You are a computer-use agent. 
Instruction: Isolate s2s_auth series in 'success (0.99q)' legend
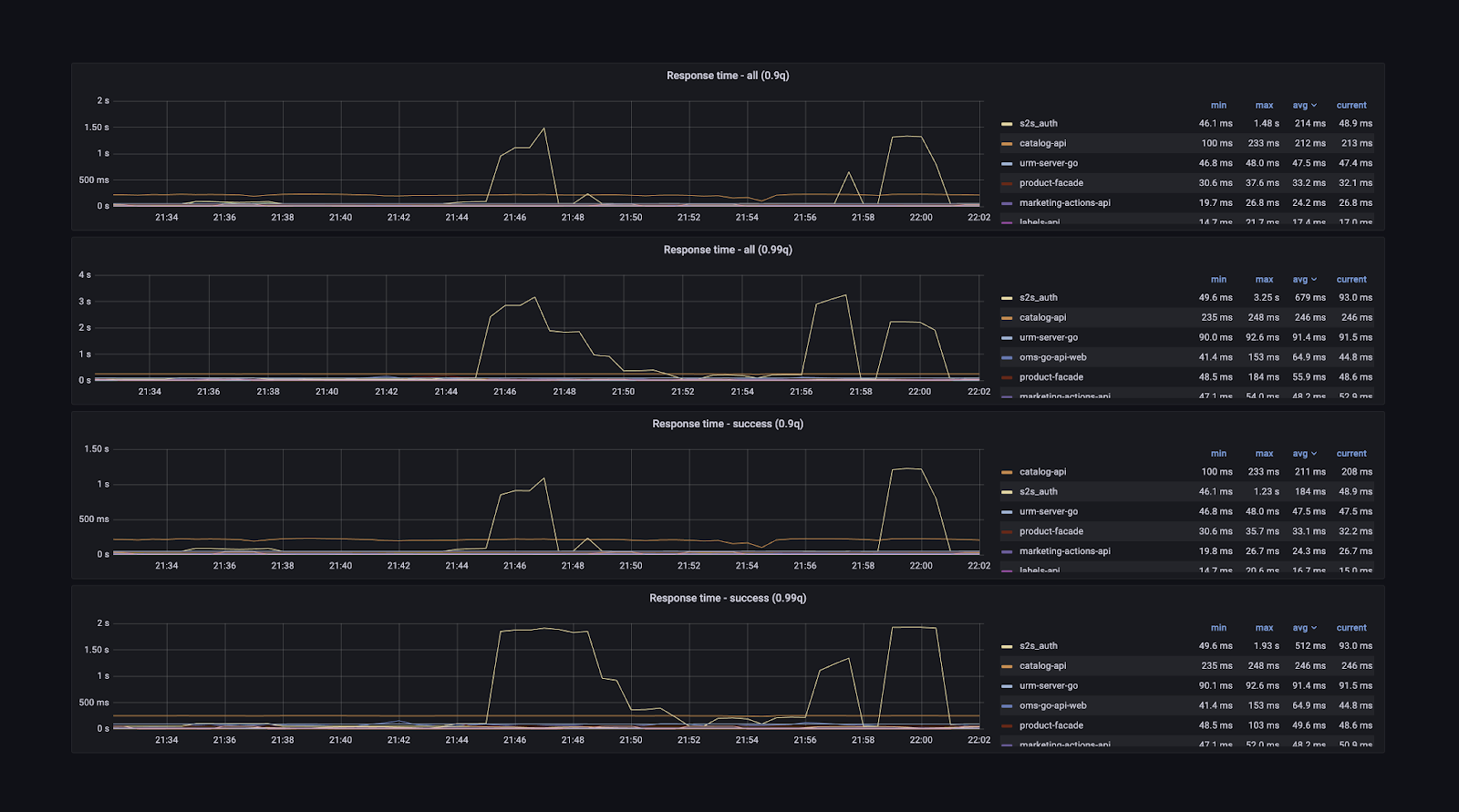click(1038, 646)
